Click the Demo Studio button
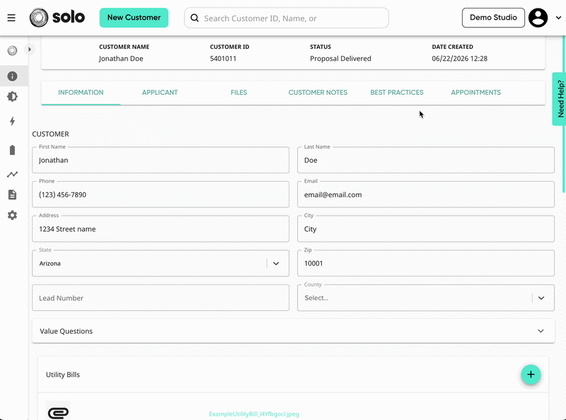 [x=493, y=18]
